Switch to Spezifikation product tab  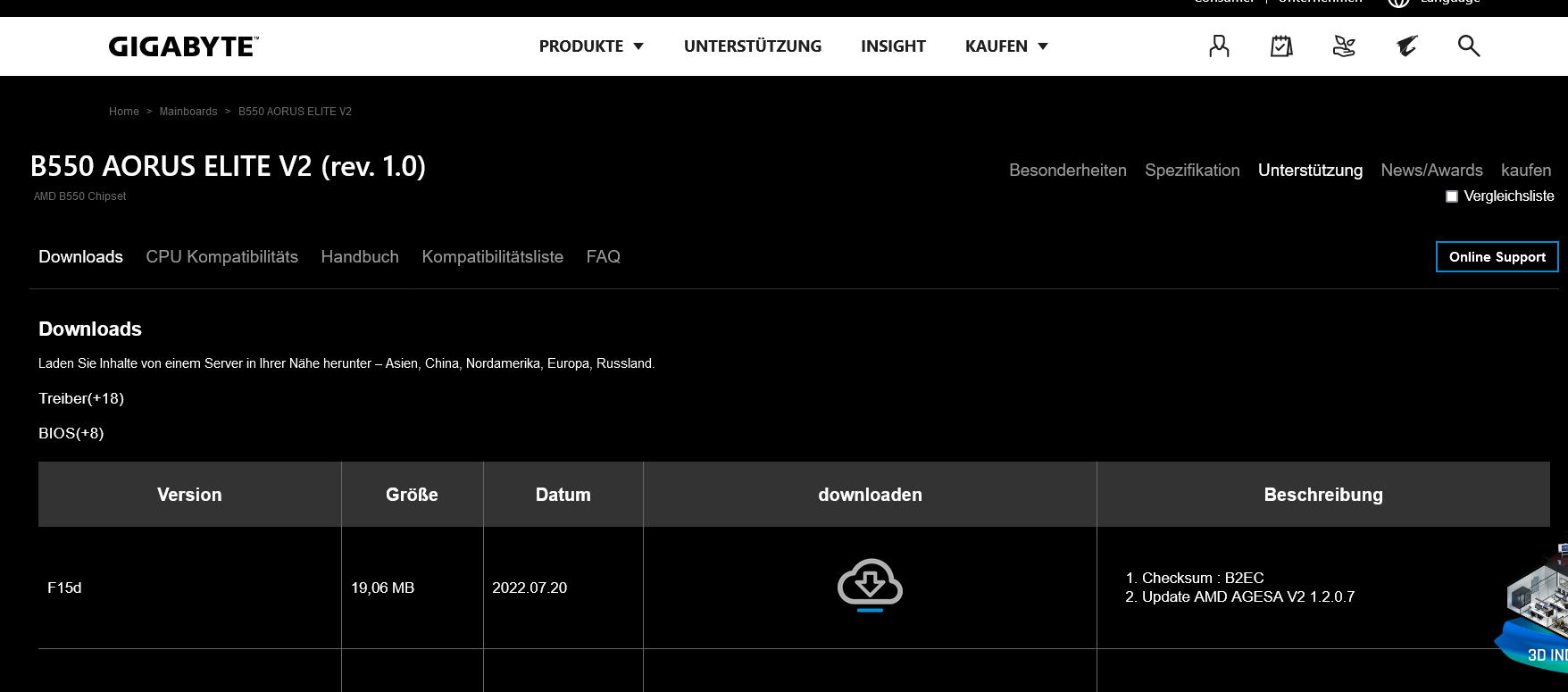[1192, 171]
